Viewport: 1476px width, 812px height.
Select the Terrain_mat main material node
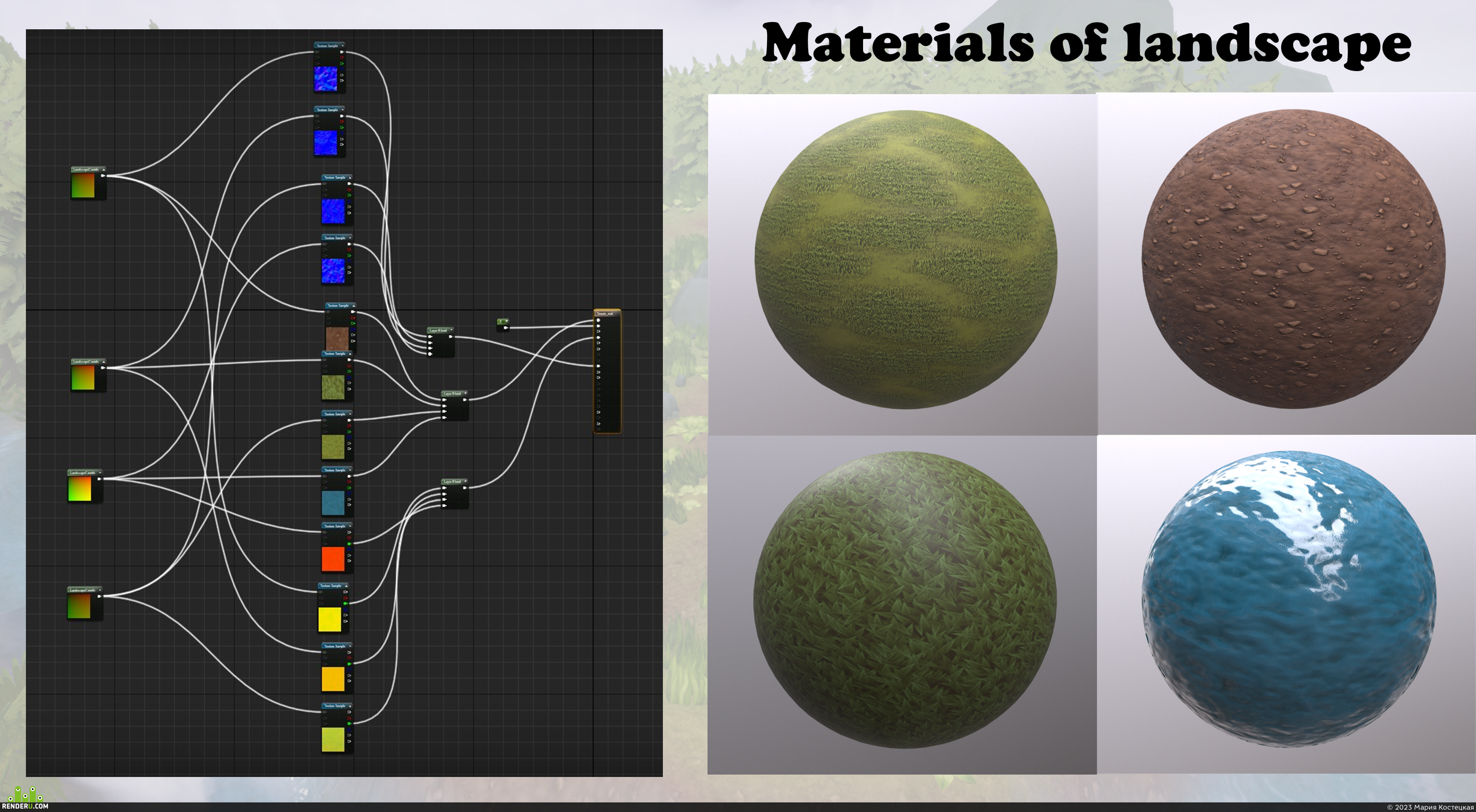[x=607, y=371]
